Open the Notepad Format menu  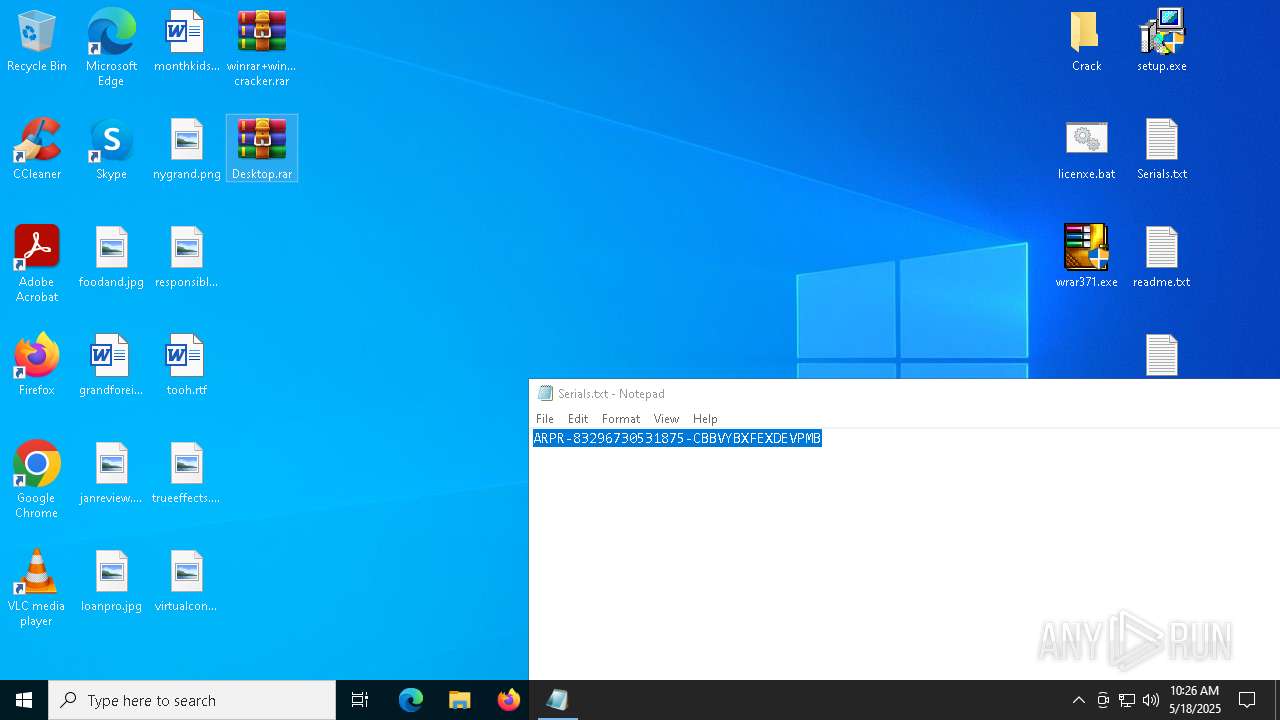tap(621, 419)
